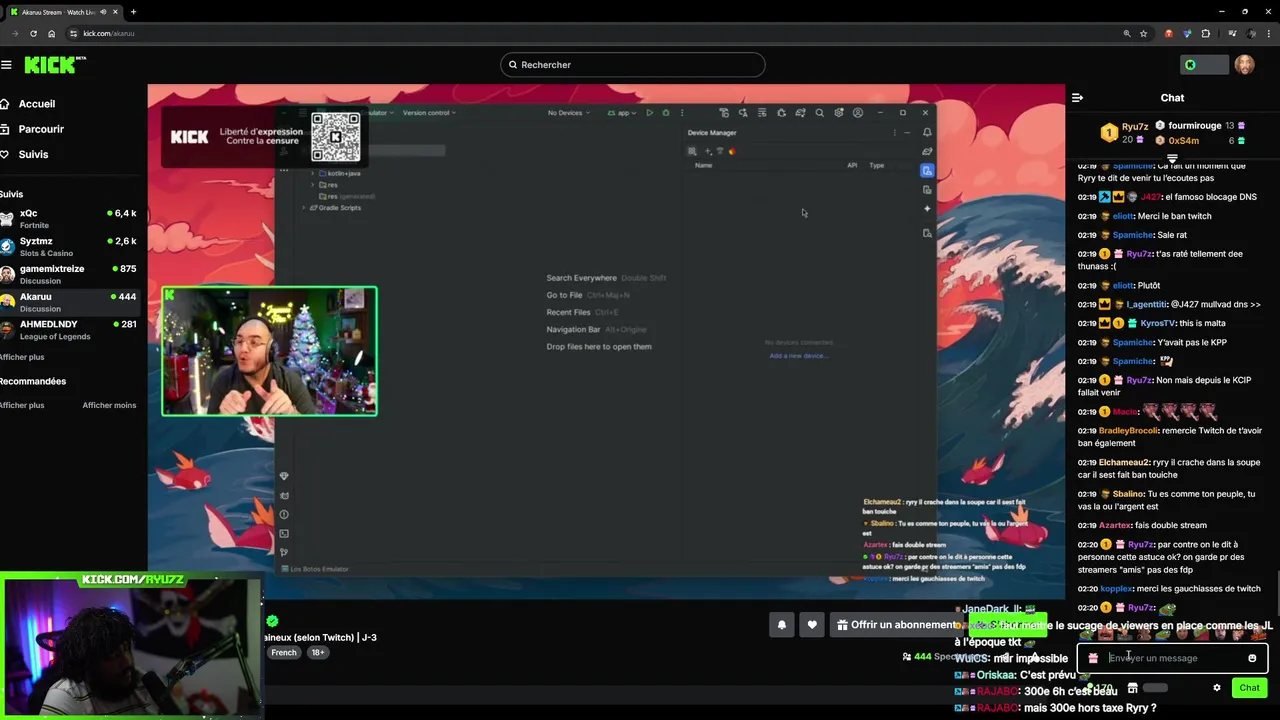Viewport: 1280px width, 720px height.
Task: Click the Firebase icon in Device Manager
Action: (x=732, y=151)
